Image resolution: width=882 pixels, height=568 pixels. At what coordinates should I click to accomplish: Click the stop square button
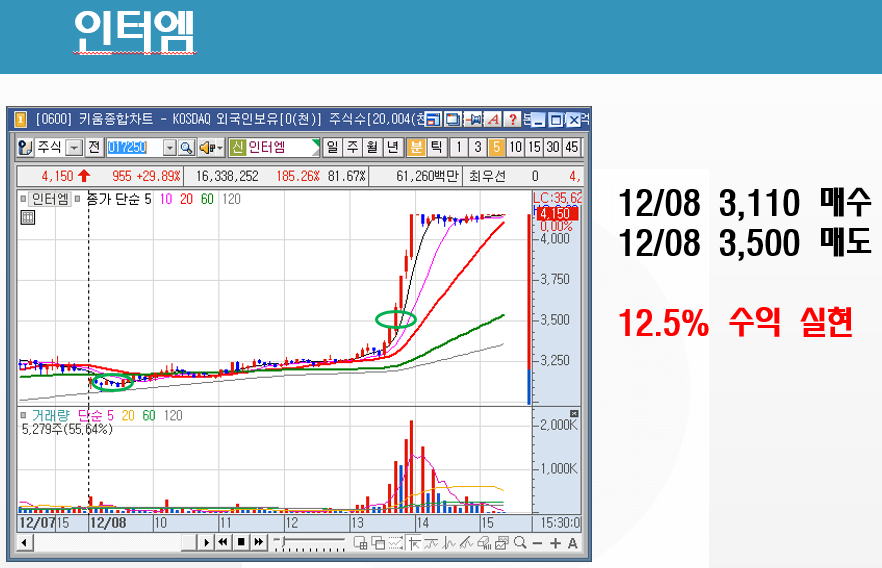[x=241, y=542]
